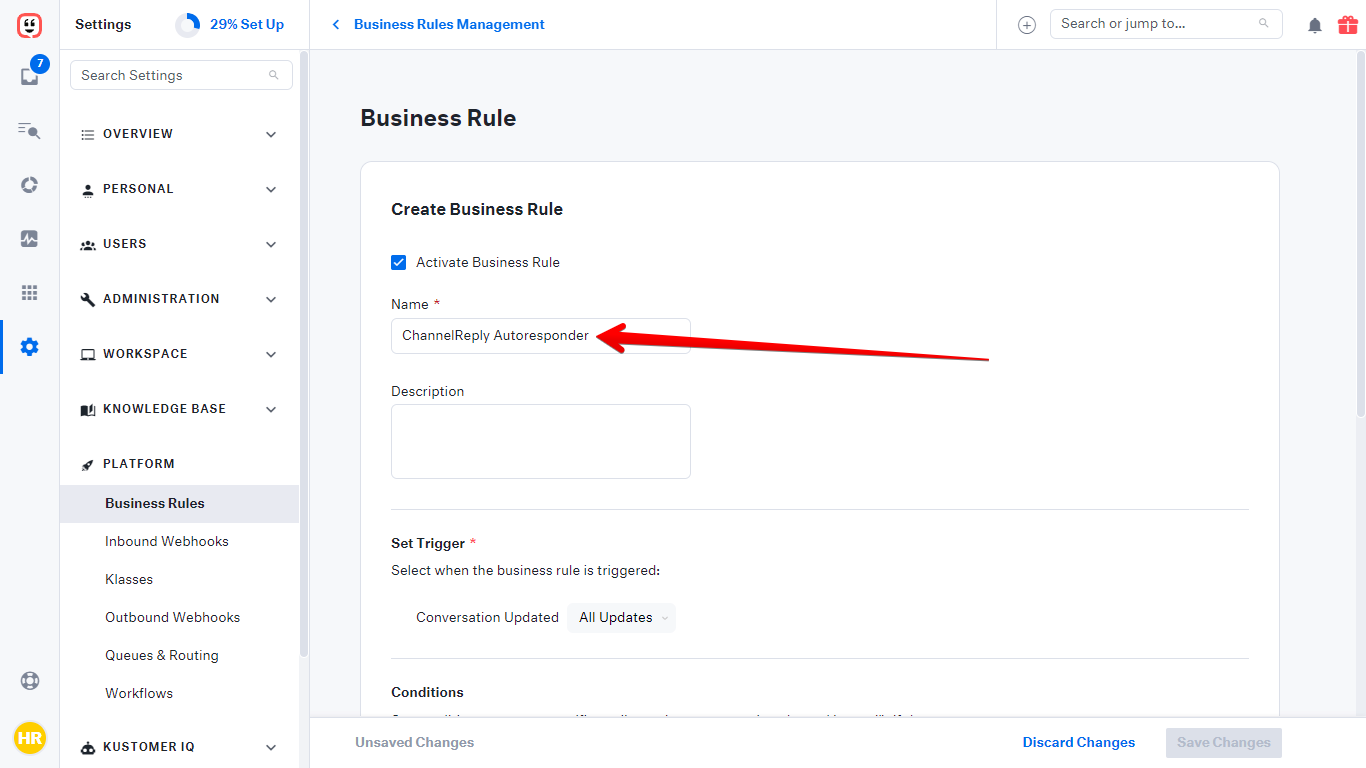Viewport: 1366px width, 768px height.
Task: Open the All Updates trigger dropdown
Action: pyautogui.click(x=621, y=618)
